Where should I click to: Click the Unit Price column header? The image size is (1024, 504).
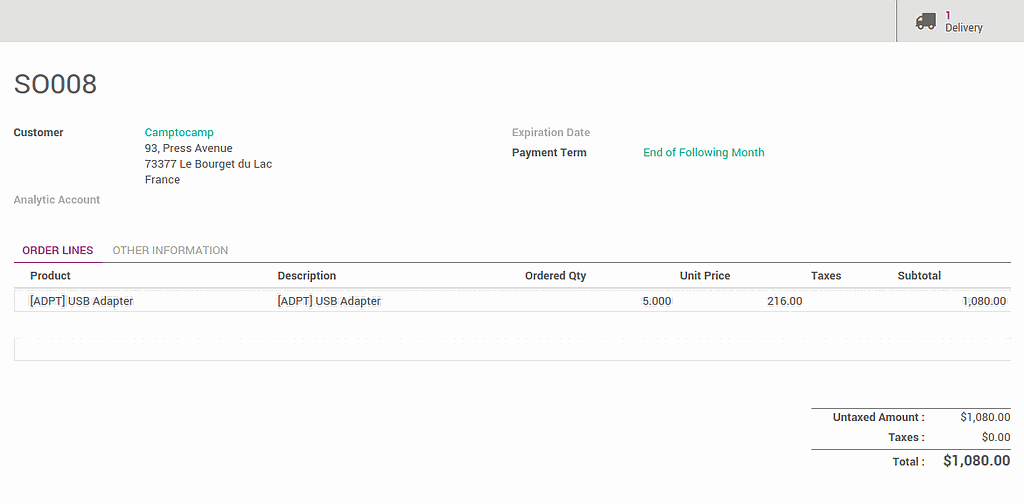705,276
